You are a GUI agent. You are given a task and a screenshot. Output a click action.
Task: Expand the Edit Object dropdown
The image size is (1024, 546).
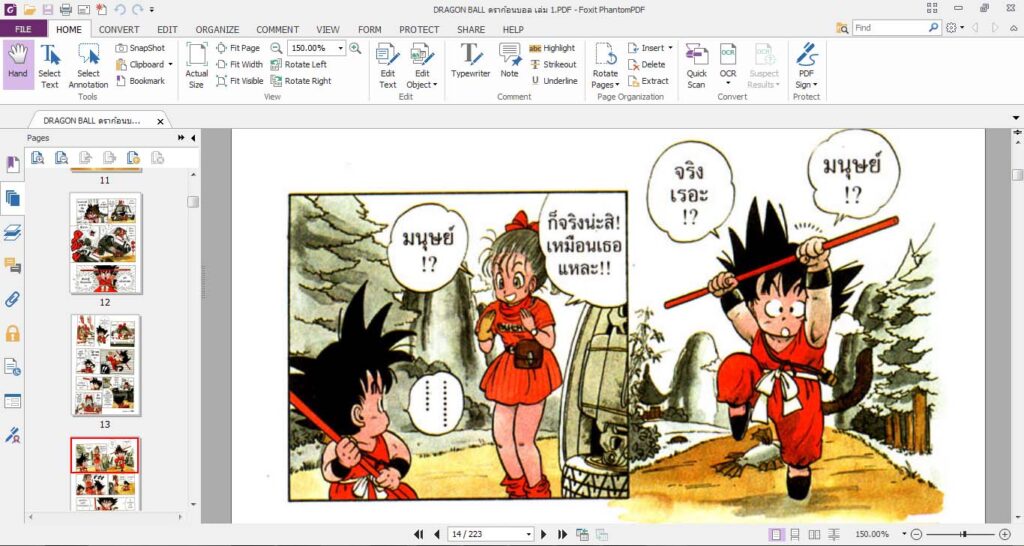pyautogui.click(x=435, y=85)
